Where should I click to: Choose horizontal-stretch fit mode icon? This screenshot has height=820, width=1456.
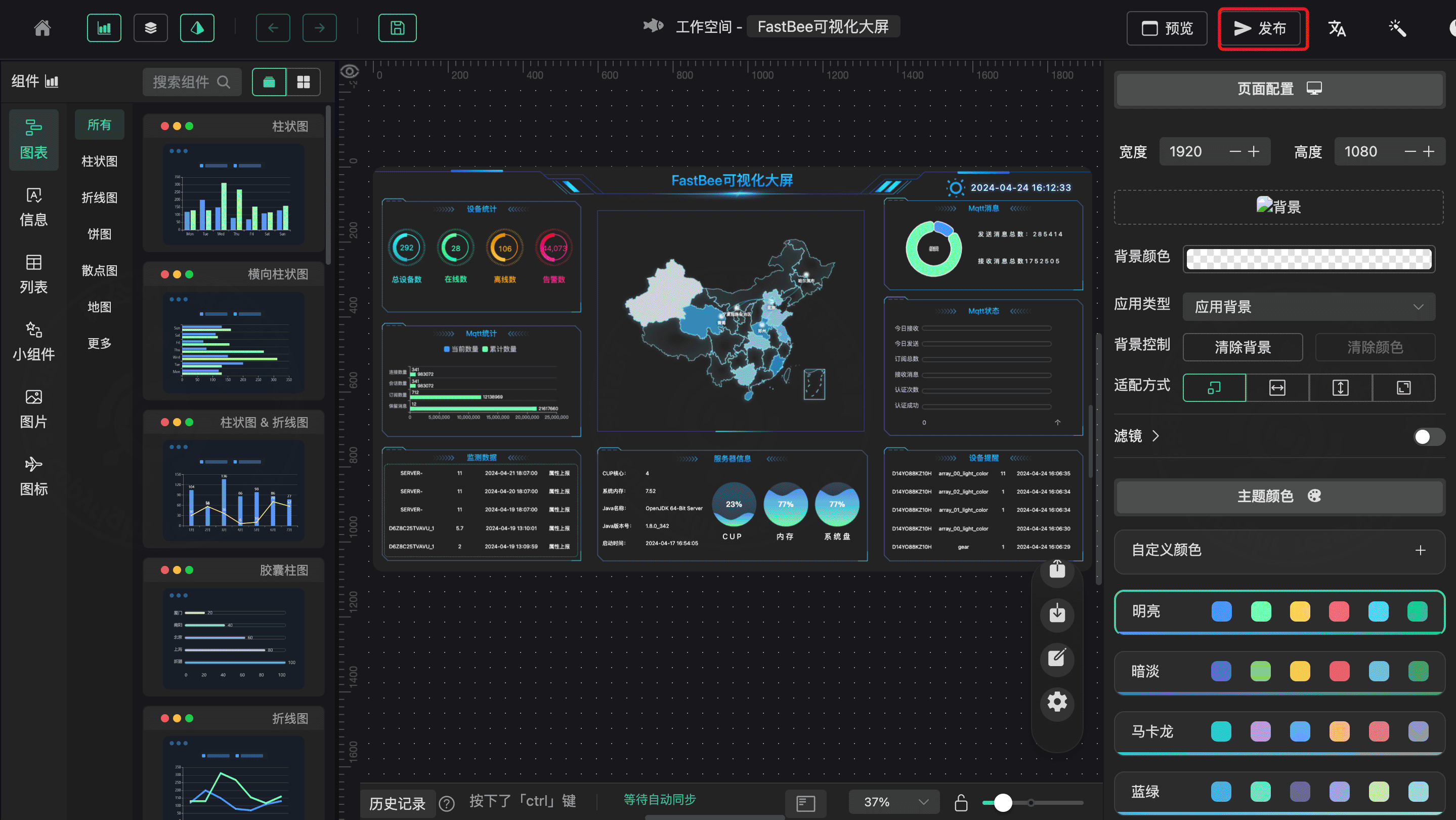click(x=1277, y=387)
